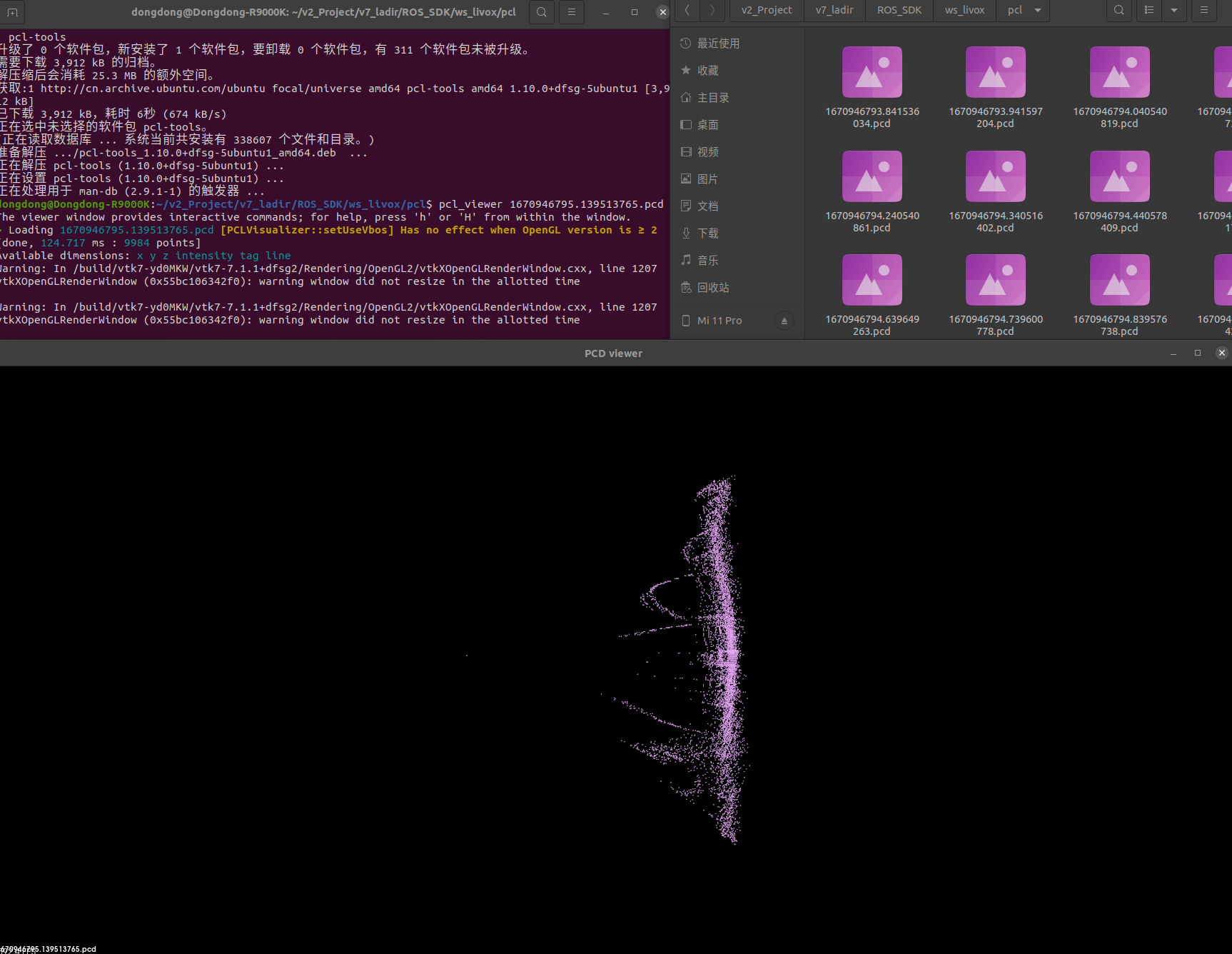Navigate to v7_ladir in the path bar
Image resolution: width=1232 pixels, height=954 pixels.
click(x=834, y=10)
